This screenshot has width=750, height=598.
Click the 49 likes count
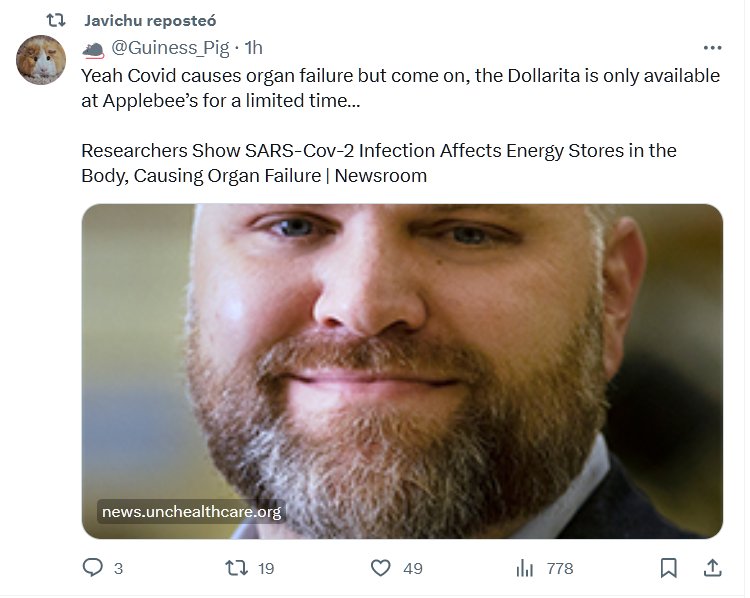pos(413,568)
